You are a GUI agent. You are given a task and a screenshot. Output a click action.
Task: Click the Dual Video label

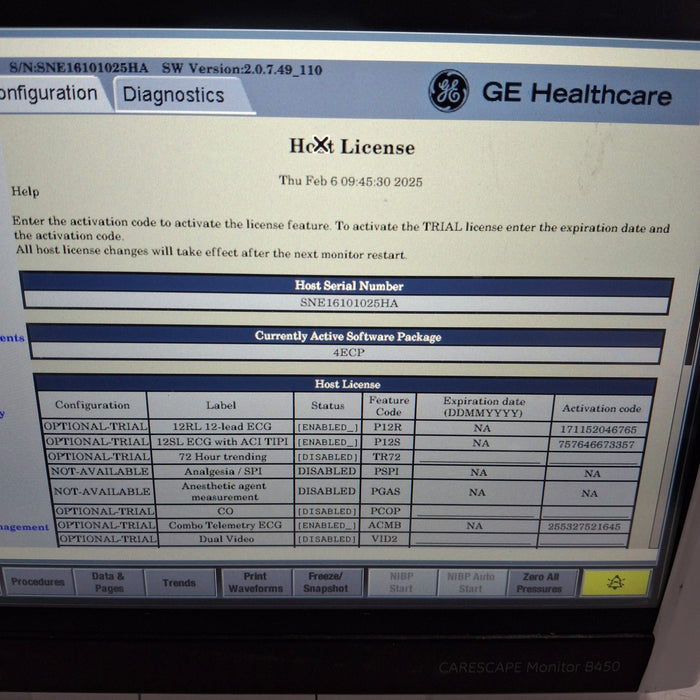226,539
